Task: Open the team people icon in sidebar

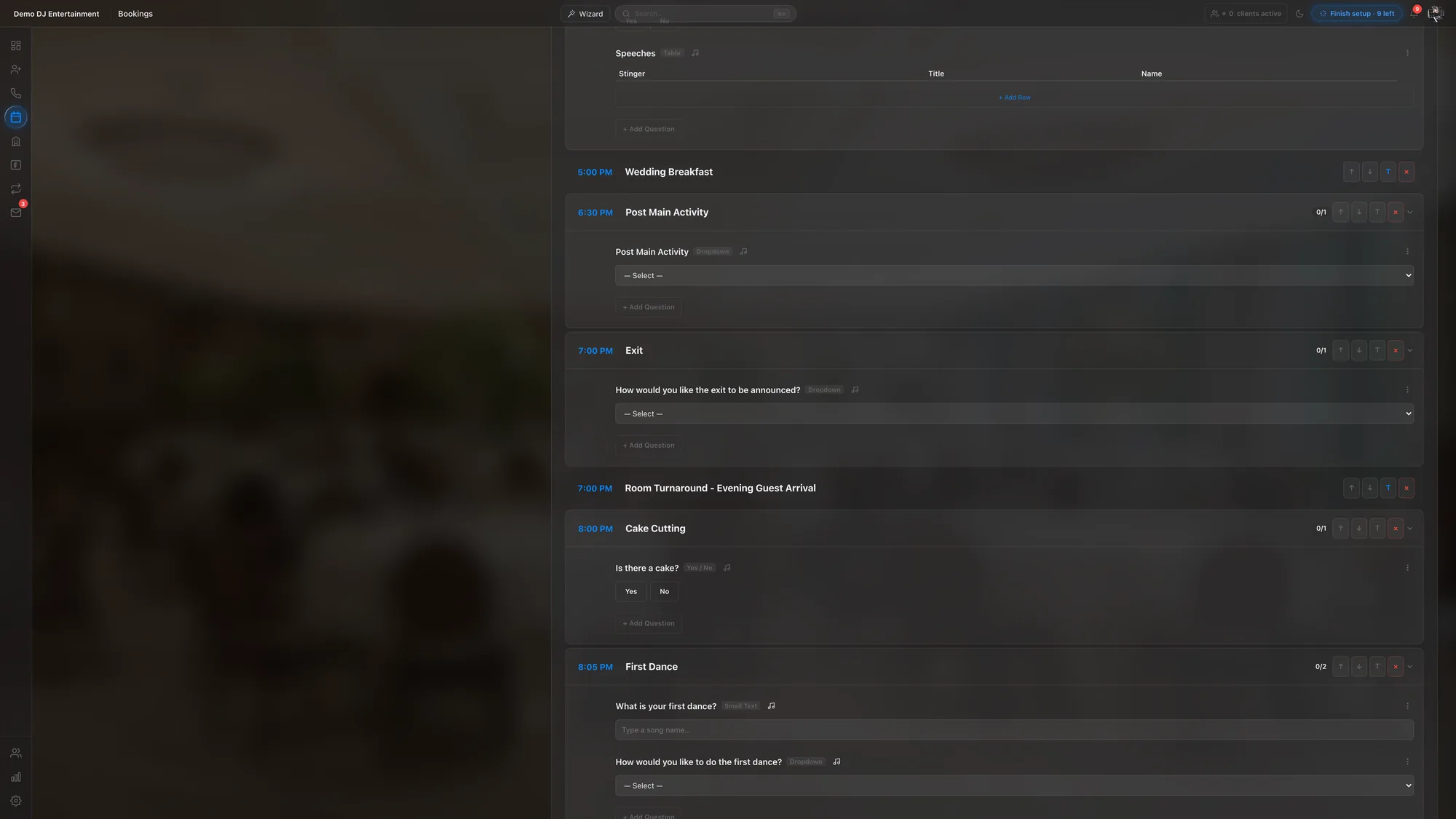Action: point(16,753)
